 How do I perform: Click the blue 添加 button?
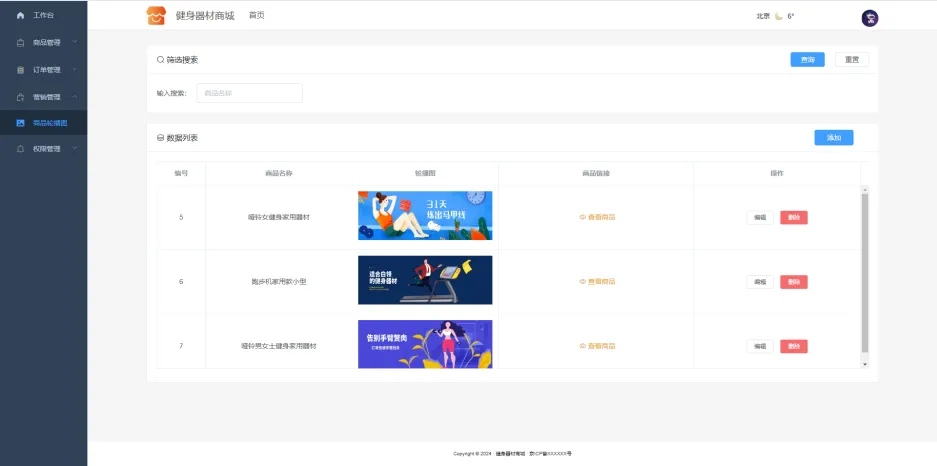point(833,138)
